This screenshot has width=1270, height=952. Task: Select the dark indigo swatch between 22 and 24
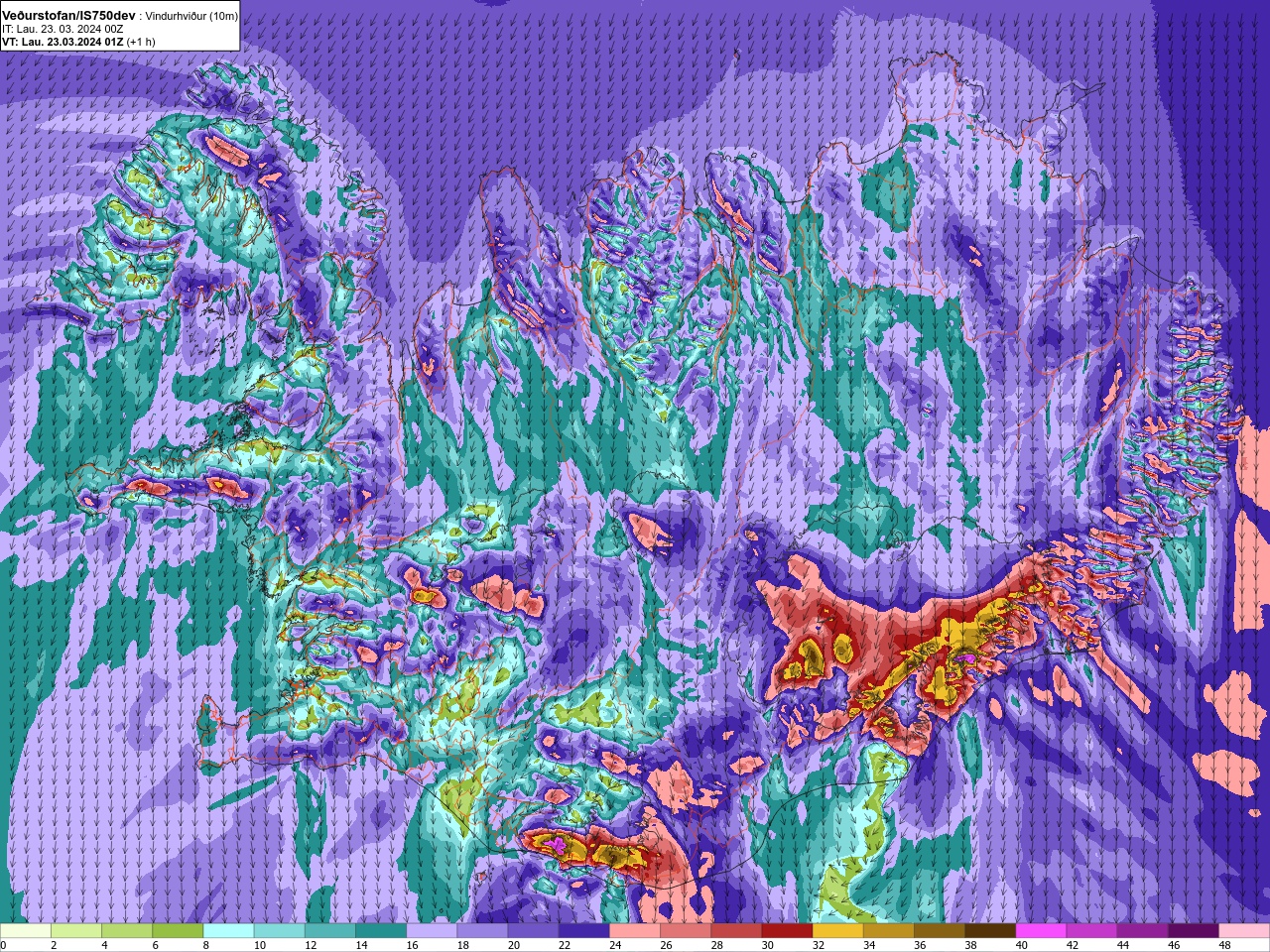[x=584, y=931]
